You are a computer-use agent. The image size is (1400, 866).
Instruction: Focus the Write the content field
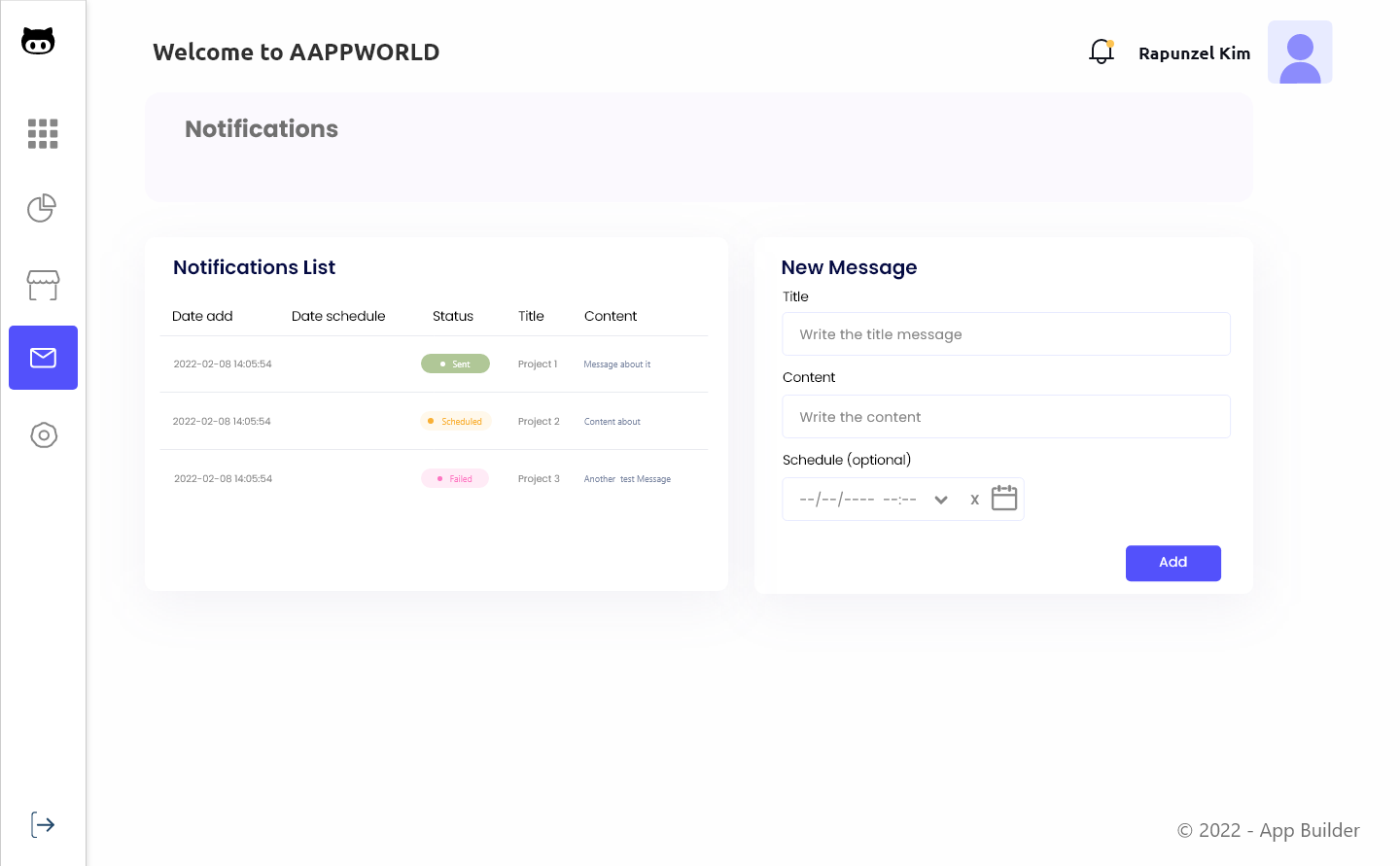click(x=1006, y=417)
